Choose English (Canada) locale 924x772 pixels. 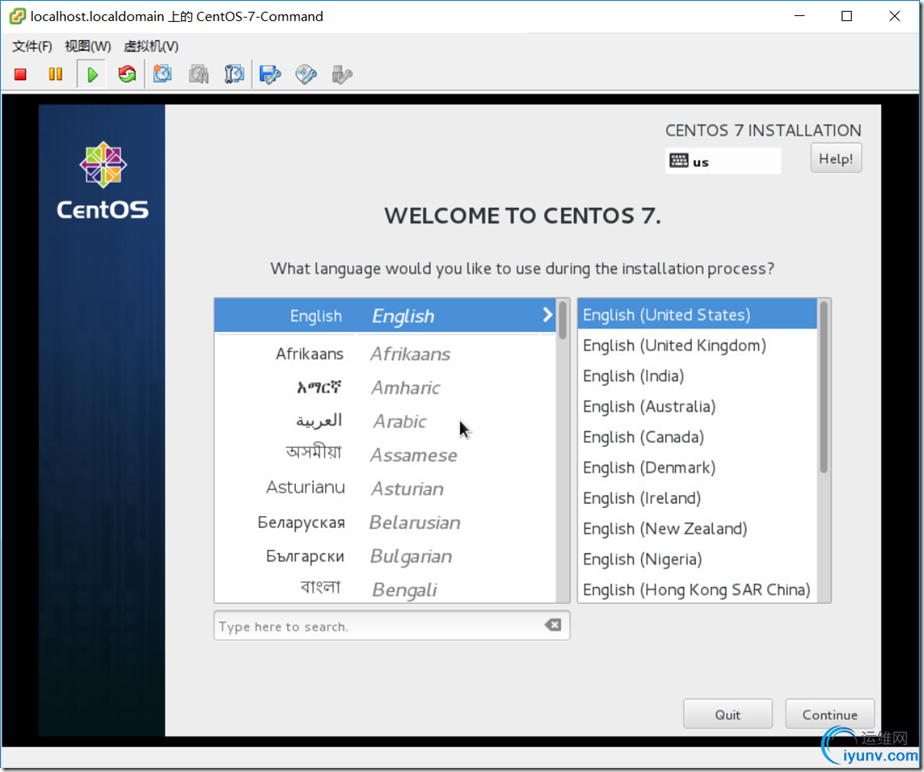[x=698, y=437]
